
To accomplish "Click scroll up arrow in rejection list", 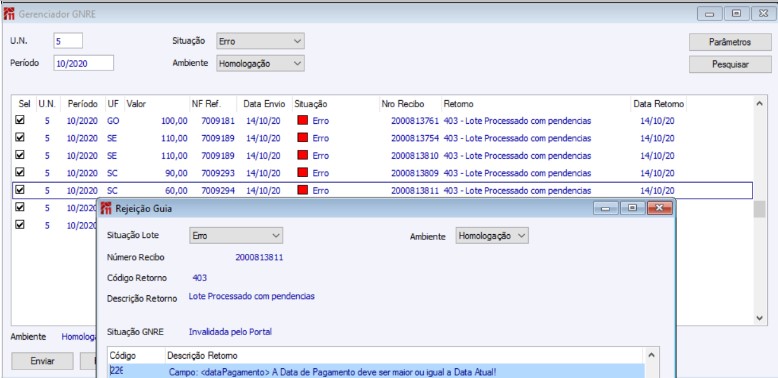I will pos(651,355).
